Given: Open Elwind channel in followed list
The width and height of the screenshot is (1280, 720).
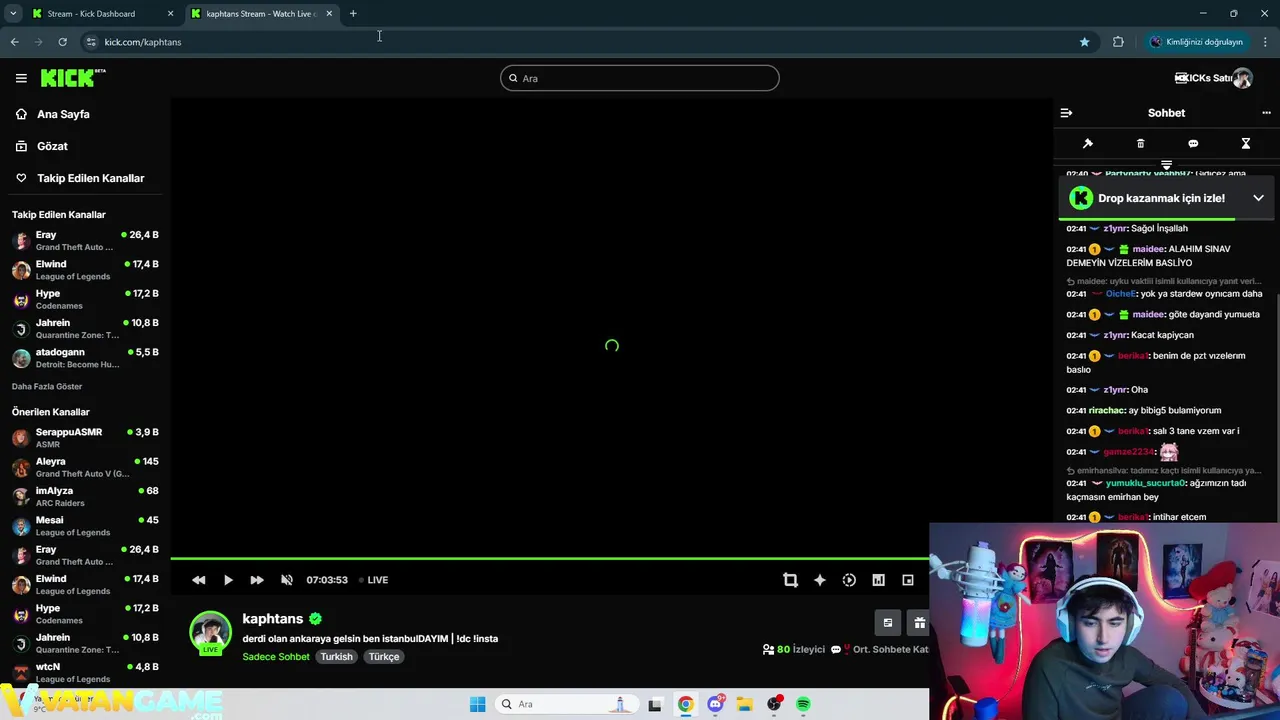Looking at the screenshot, I should 85,270.
